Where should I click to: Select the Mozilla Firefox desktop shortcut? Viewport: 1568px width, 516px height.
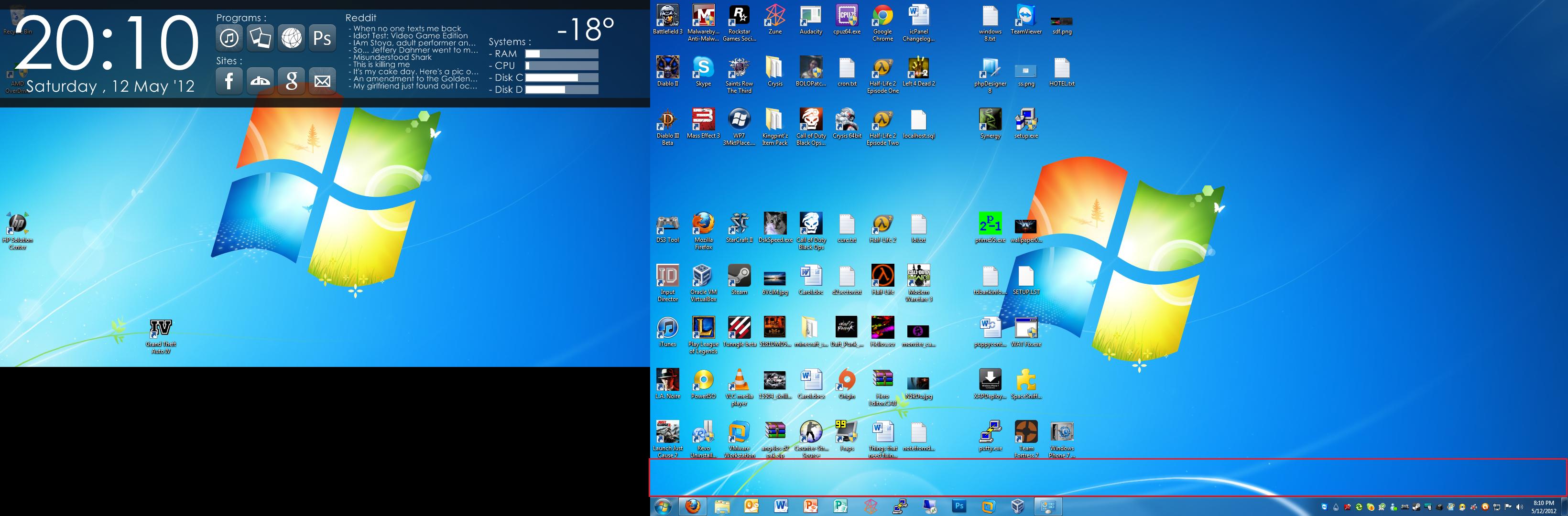point(703,231)
